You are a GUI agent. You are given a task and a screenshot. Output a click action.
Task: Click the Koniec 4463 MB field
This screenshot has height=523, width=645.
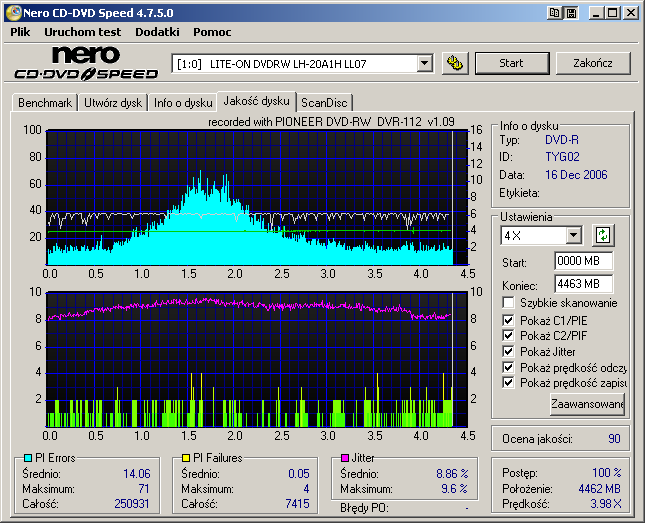[x=583, y=284]
